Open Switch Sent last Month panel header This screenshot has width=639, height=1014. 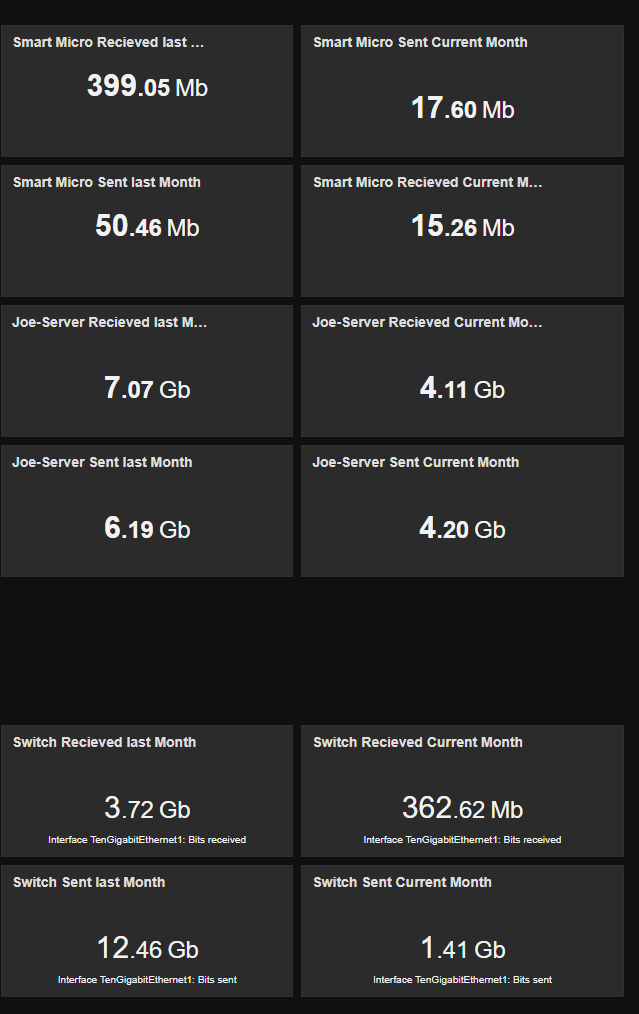89,883
